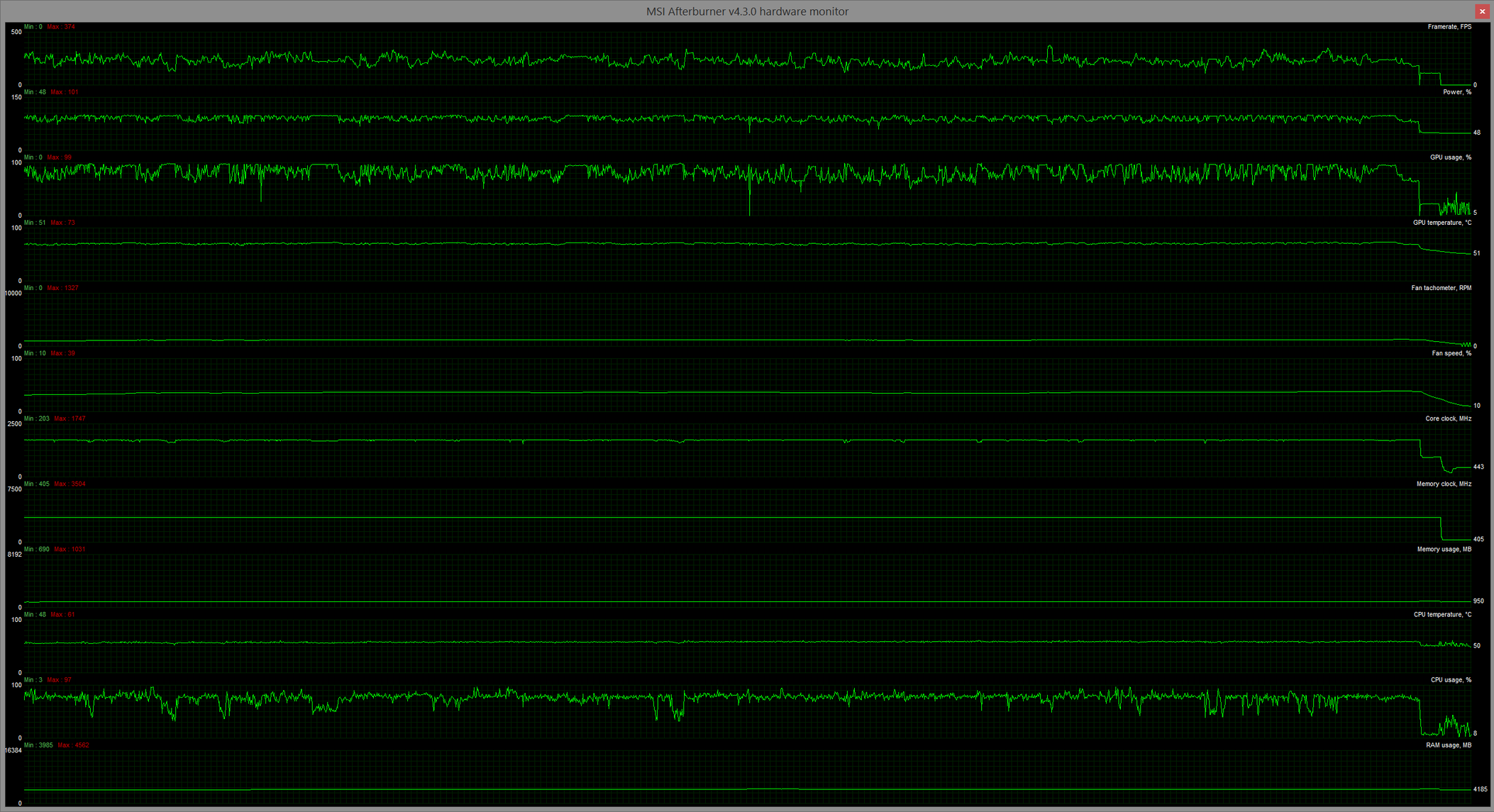Click the Core clock Max : 1747 readout
The image size is (1494, 812).
pos(70,418)
